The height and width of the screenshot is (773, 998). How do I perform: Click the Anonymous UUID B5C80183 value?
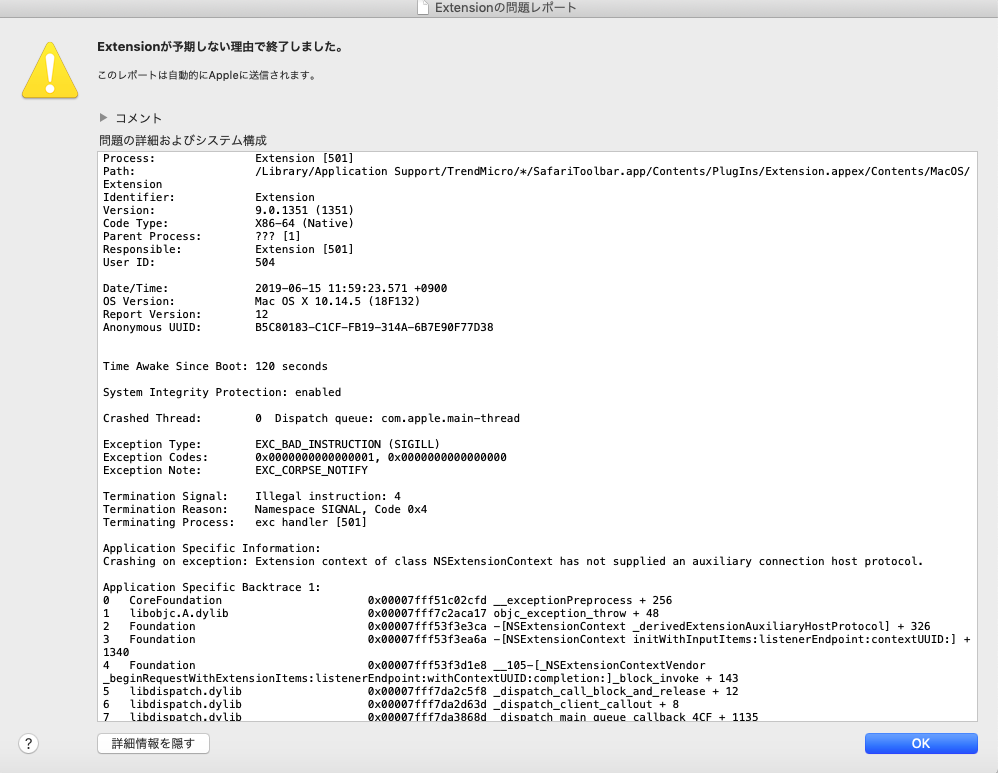pos(374,327)
